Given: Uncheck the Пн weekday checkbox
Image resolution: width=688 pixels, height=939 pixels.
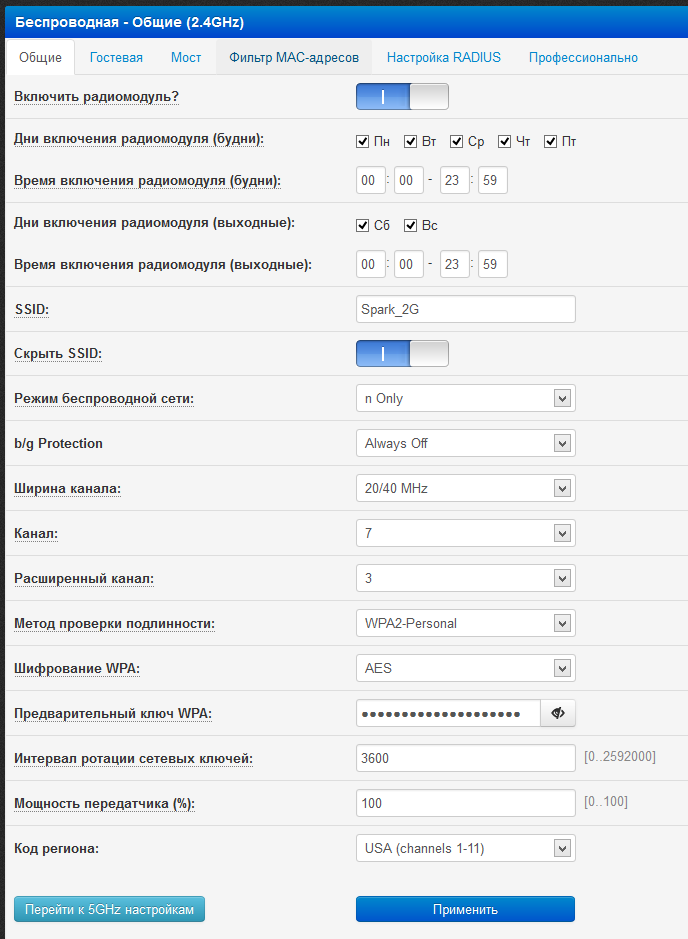Looking at the screenshot, I should (x=363, y=142).
